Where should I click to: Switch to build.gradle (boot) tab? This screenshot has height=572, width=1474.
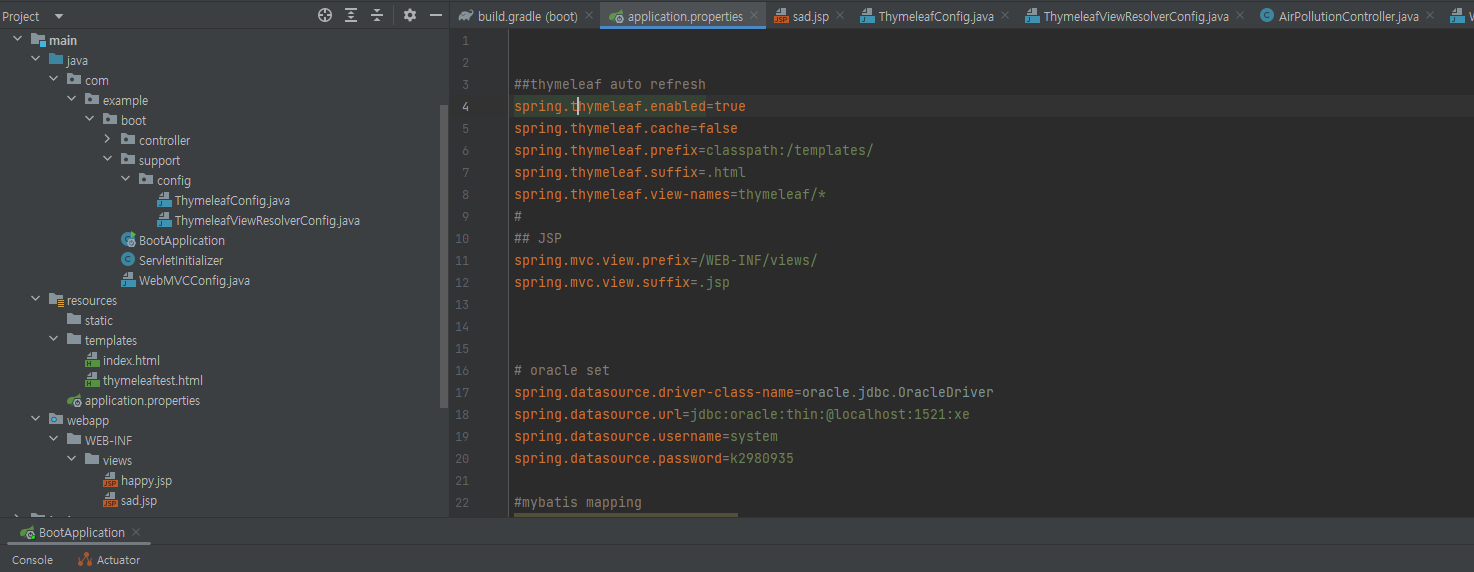pos(527,16)
